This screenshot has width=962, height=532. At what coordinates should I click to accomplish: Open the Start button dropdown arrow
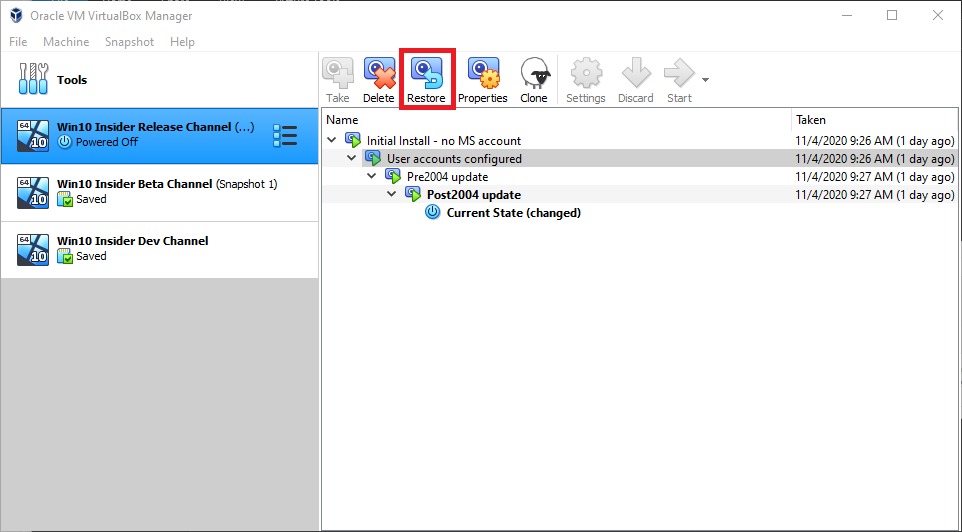click(706, 80)
